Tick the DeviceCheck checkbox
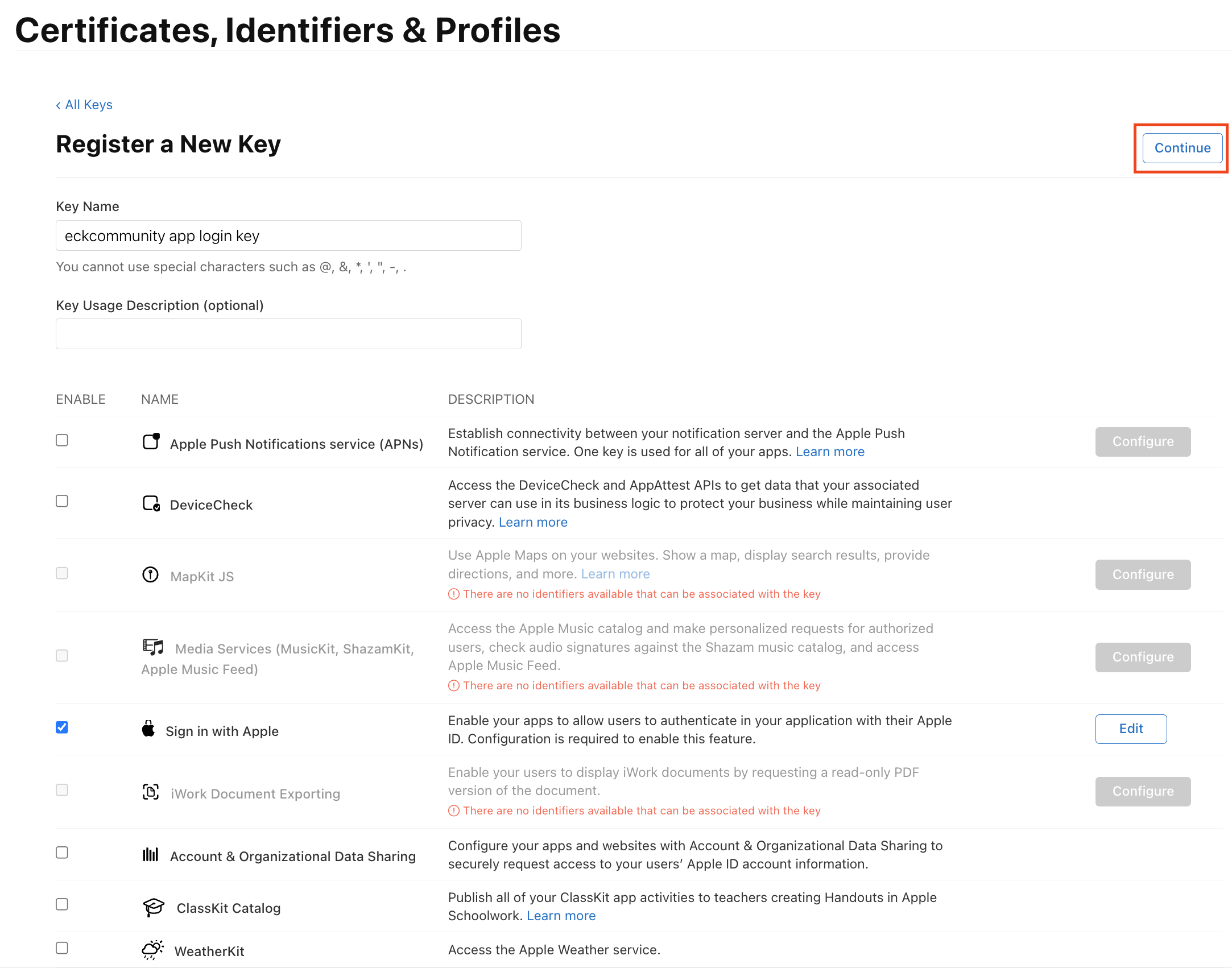This screenshot has width=1232, height=968. click(62, 501)
